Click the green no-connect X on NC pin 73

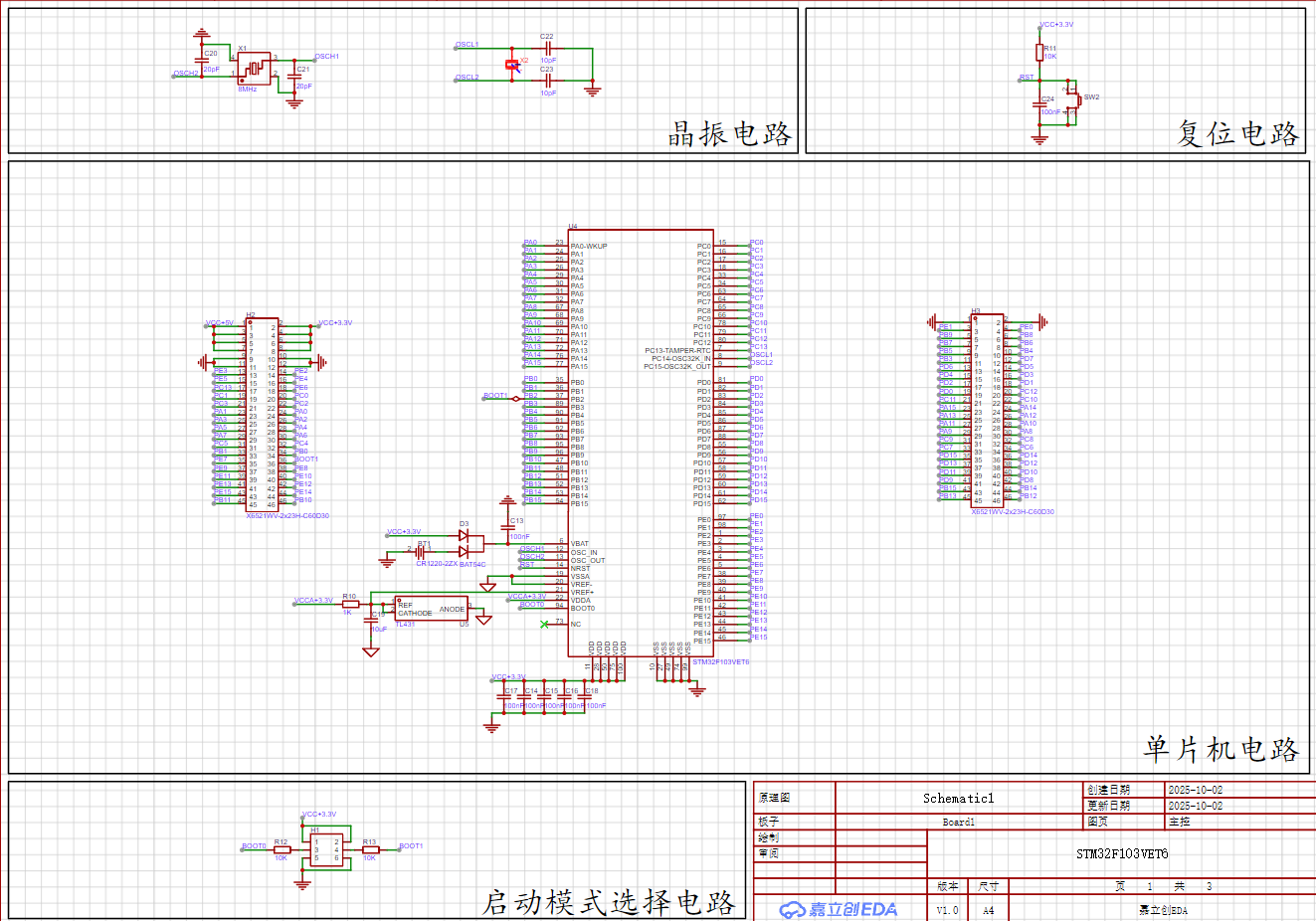tap(544, 625)
